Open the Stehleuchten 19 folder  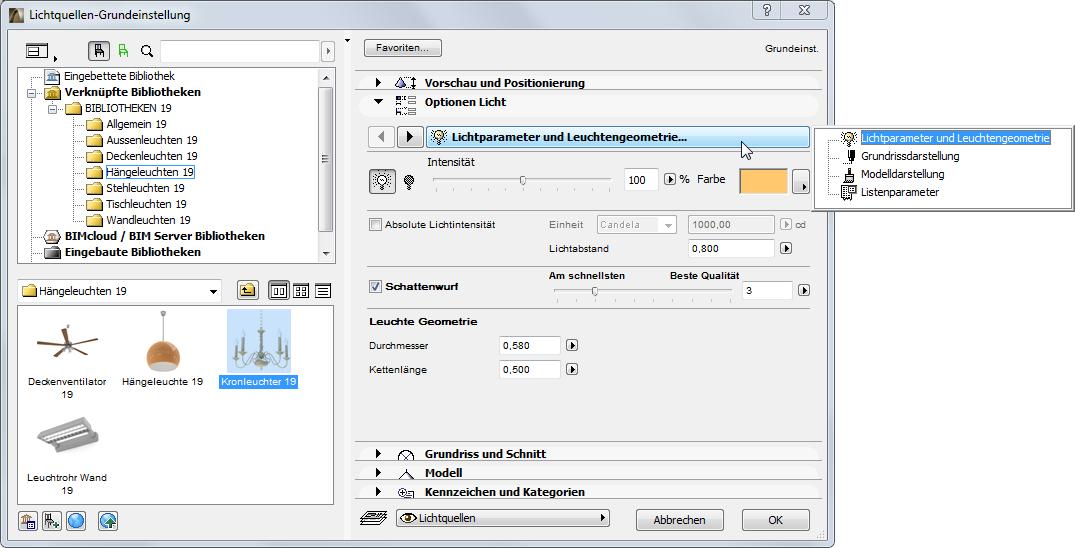(x=145, y=188)
